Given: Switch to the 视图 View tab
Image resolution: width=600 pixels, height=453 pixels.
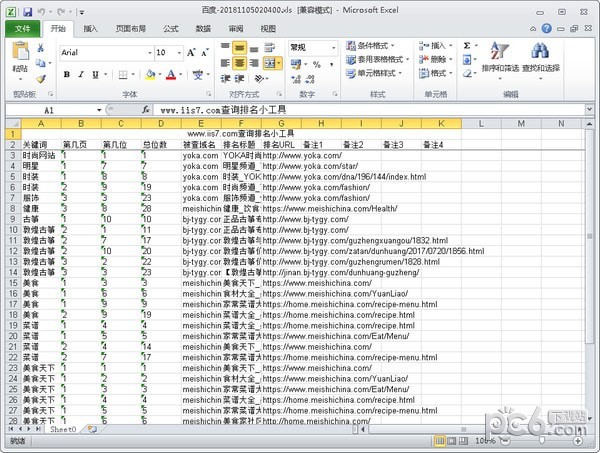Looking at the screenshot, I should pyautogui.click(x=268, y=29).
